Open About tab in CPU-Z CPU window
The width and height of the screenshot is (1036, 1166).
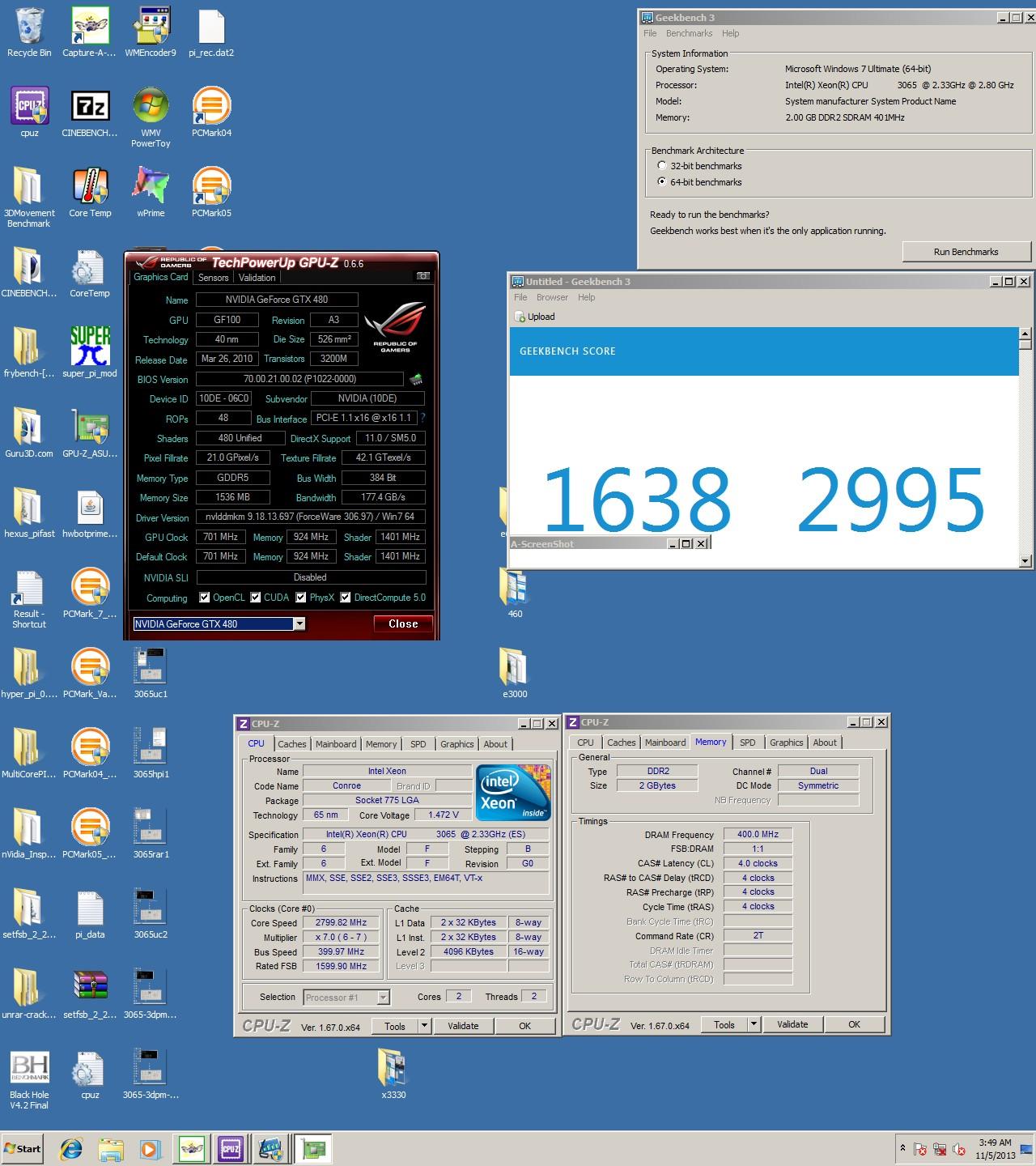pyautogui.click(x=495, y=744)
